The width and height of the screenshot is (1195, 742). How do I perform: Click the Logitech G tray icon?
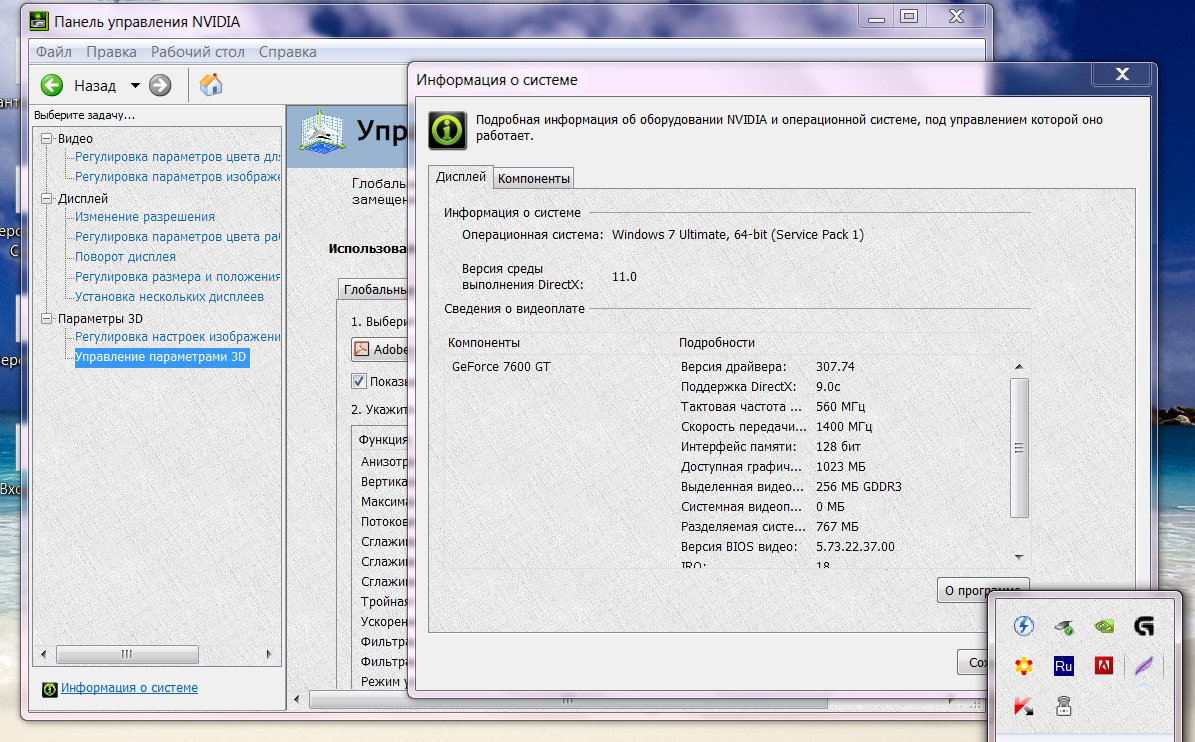(1143, 626)
